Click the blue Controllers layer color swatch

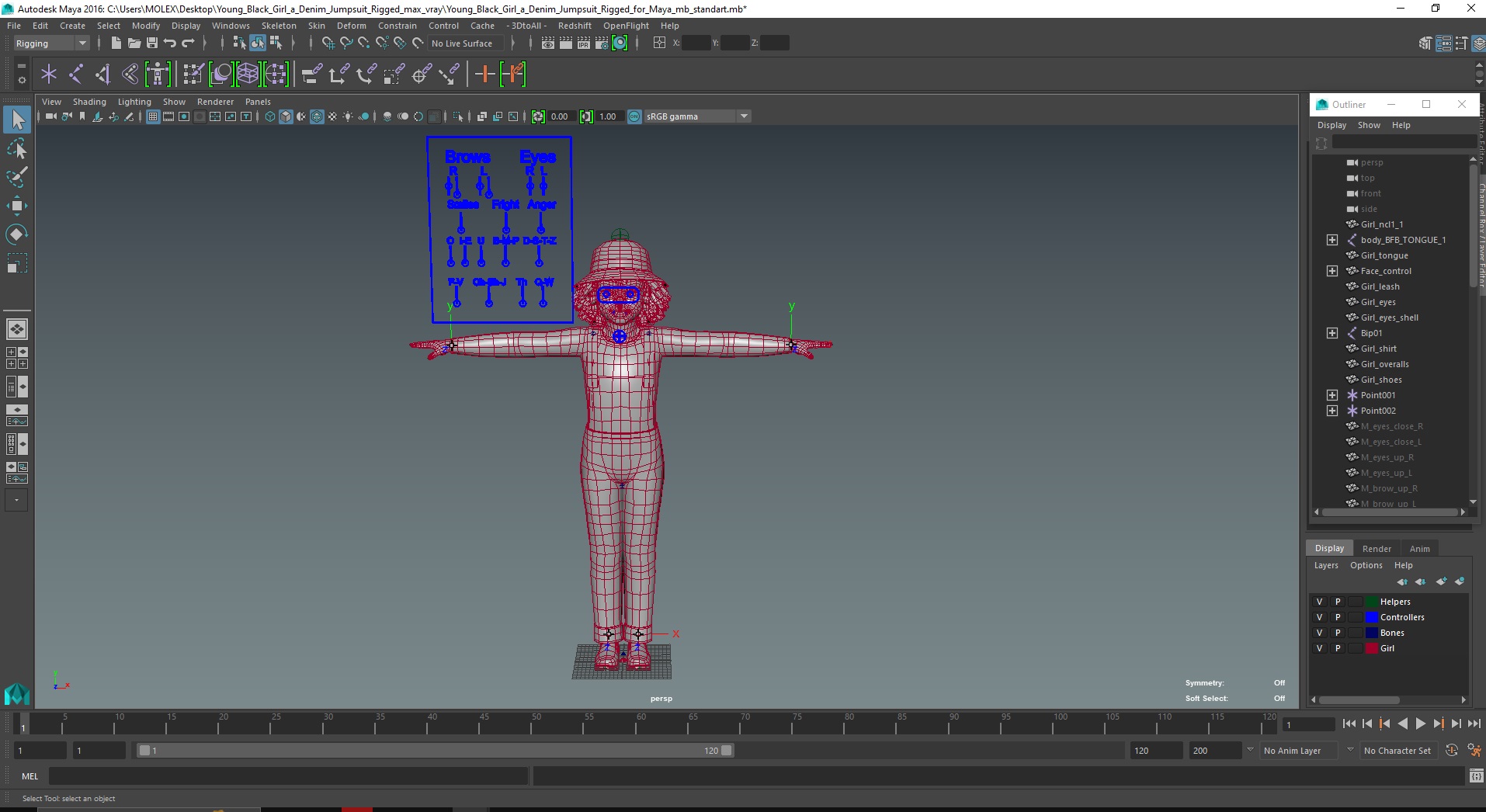[1372, 617]
